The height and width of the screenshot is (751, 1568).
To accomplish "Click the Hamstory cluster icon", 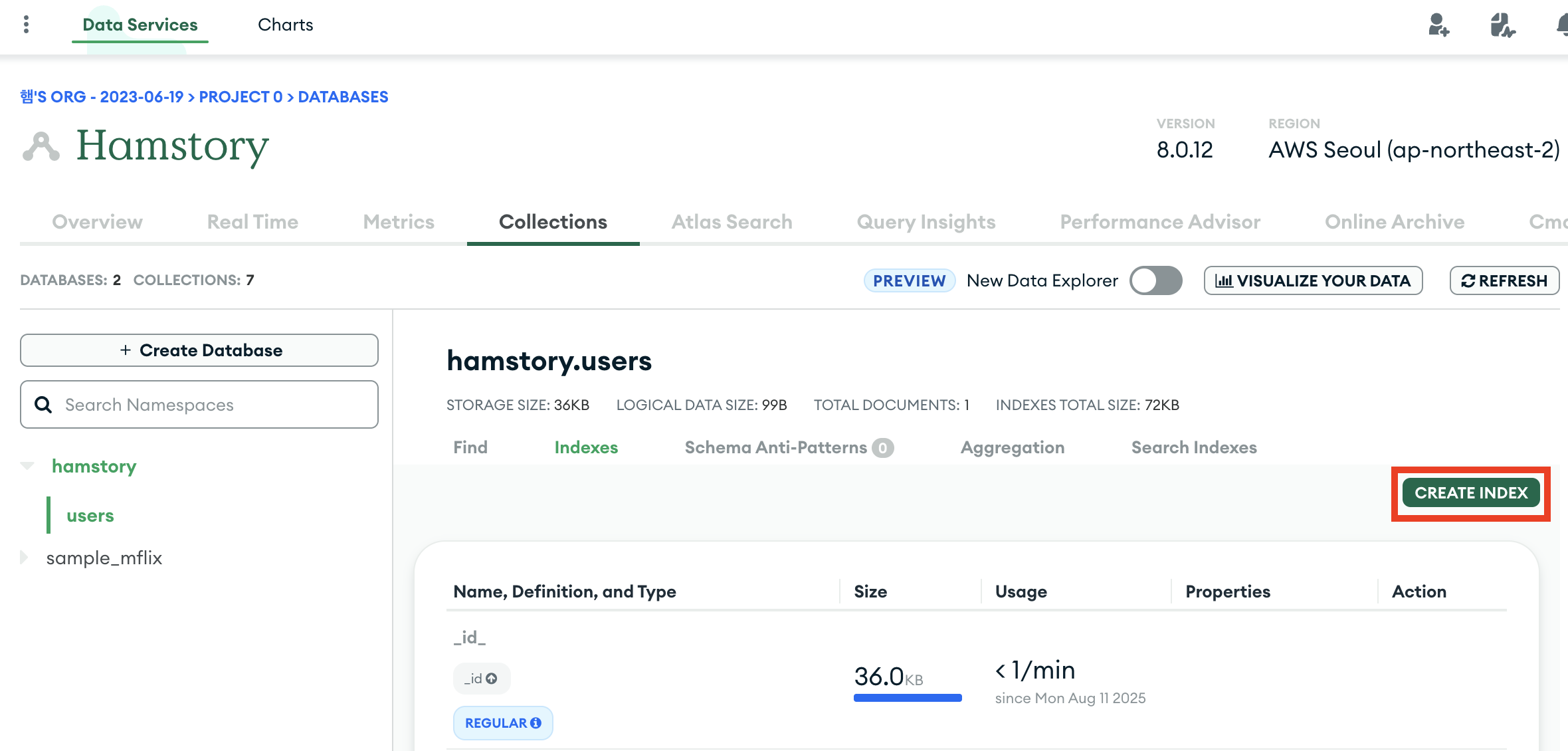I will click(x=41, y=147).
